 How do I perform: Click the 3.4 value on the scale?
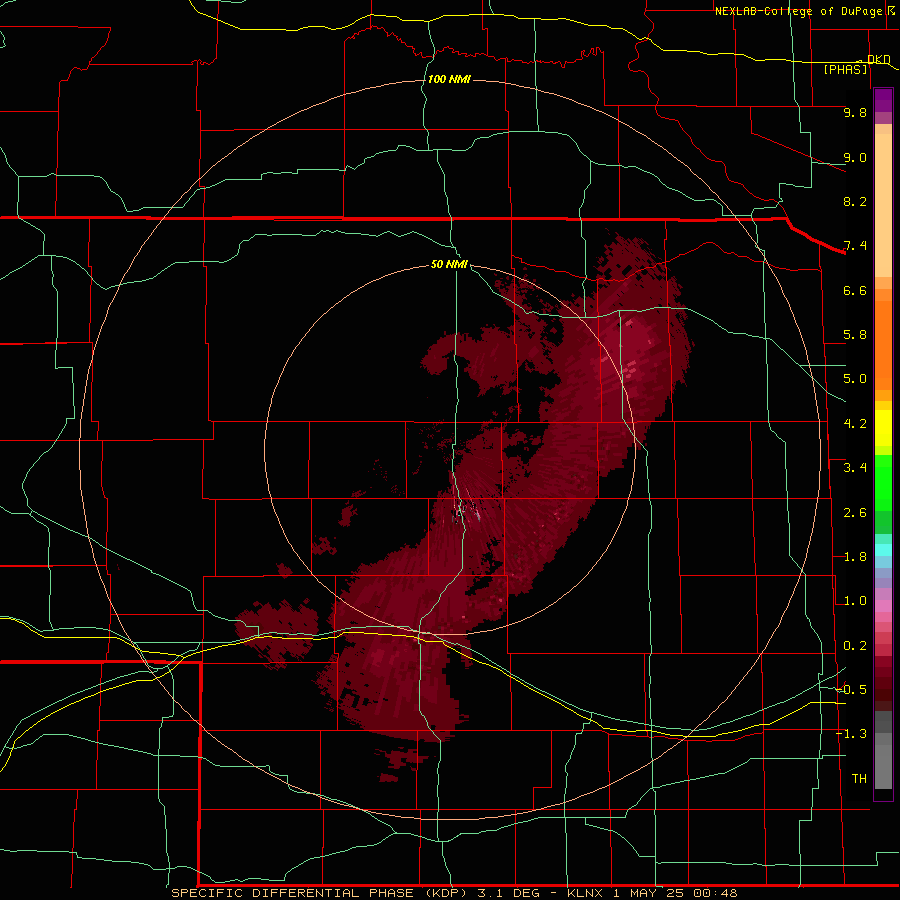click(x=855, y=468)
